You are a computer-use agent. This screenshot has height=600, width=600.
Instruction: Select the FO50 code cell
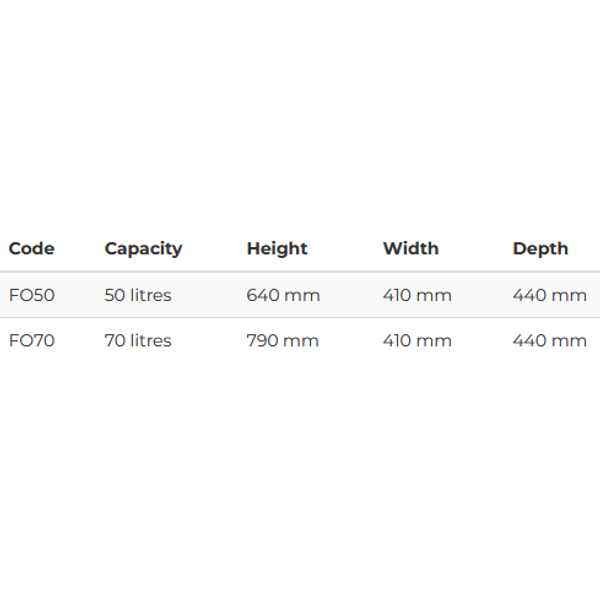tap(32, 295)
